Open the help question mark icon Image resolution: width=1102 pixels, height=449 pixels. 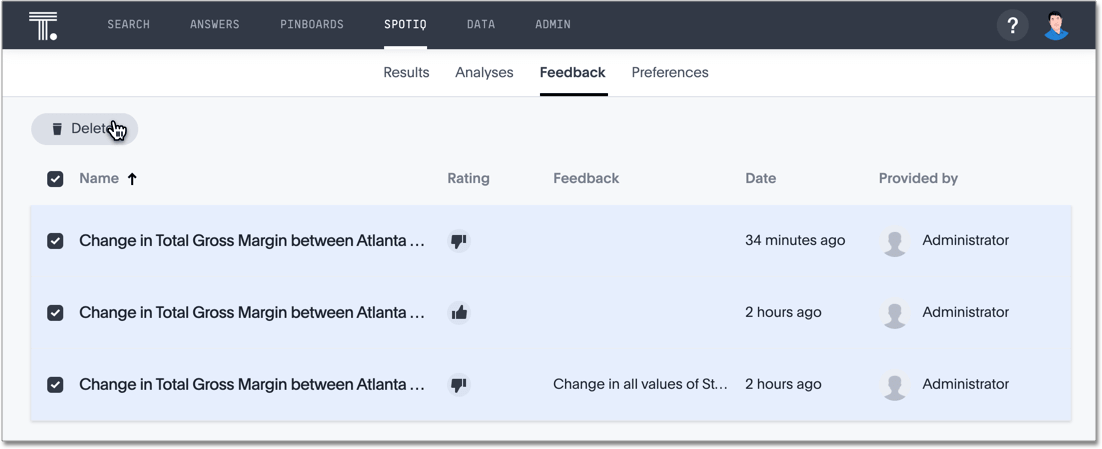pos(1012,25)
